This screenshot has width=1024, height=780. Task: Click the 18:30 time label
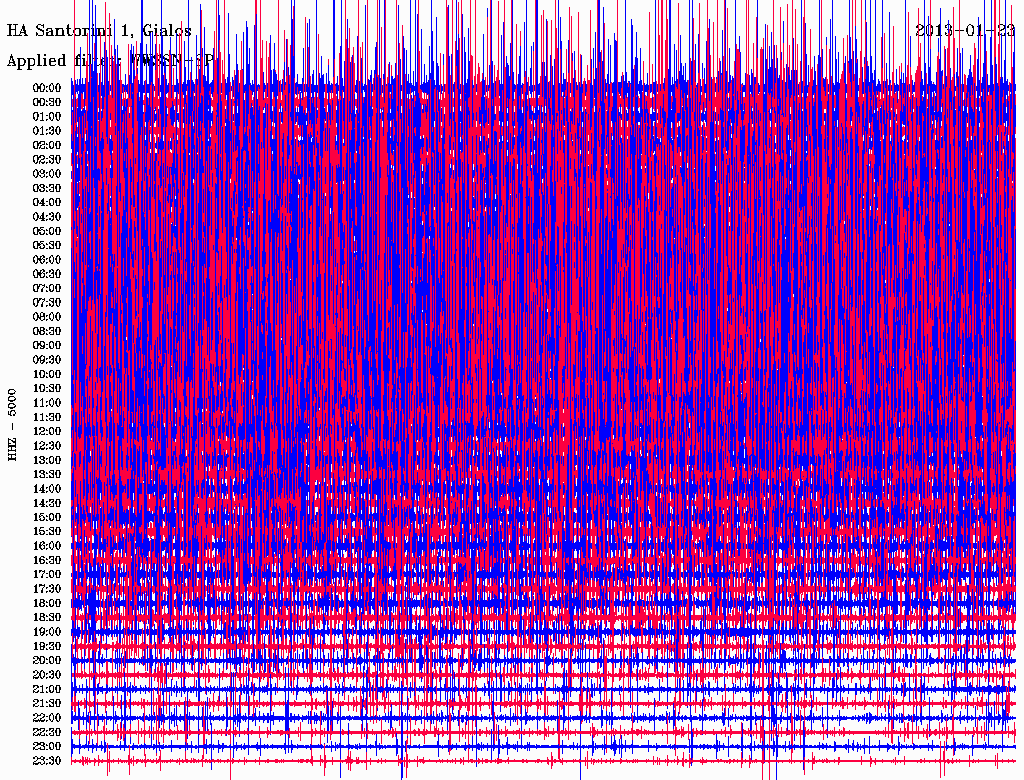47,617
